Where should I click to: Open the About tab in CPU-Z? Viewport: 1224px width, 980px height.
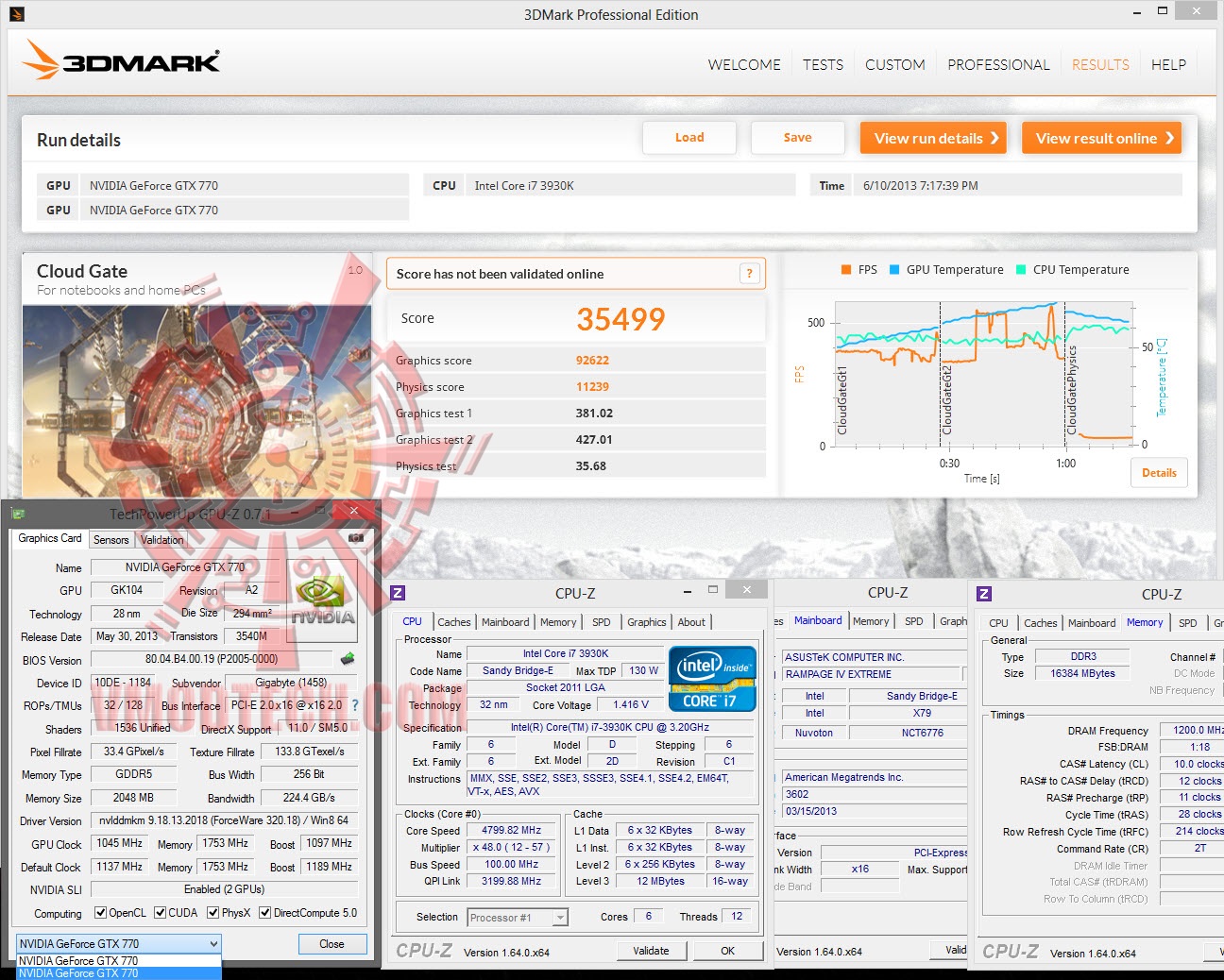[691, 622]
